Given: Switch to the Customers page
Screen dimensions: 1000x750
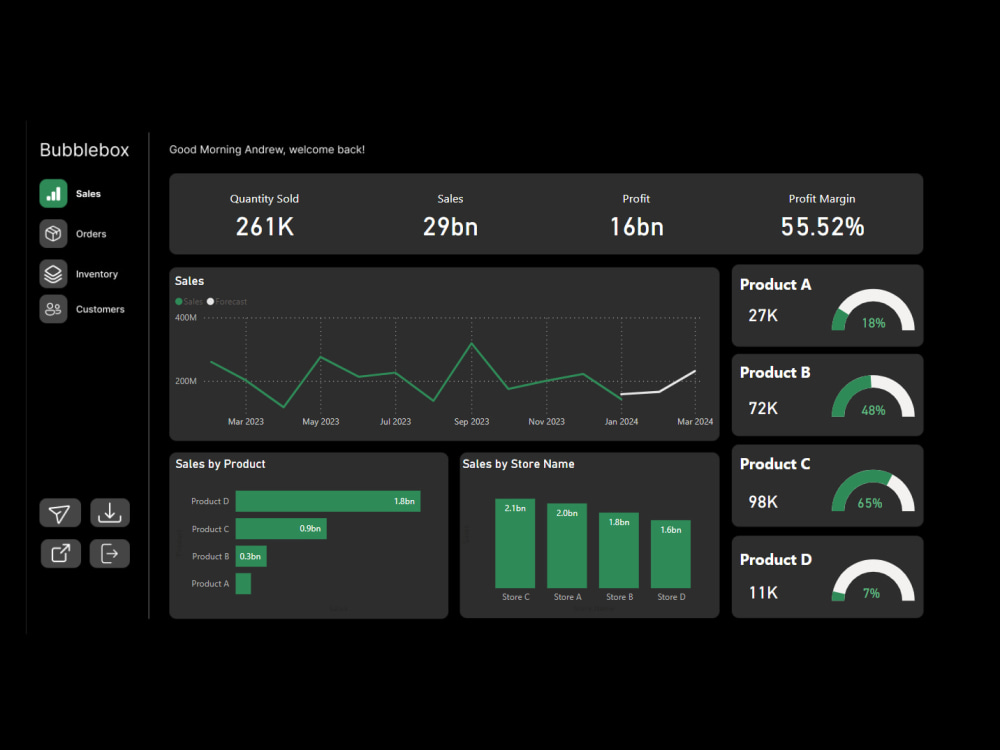Looking at the screenshot, I should pos(101,309).
